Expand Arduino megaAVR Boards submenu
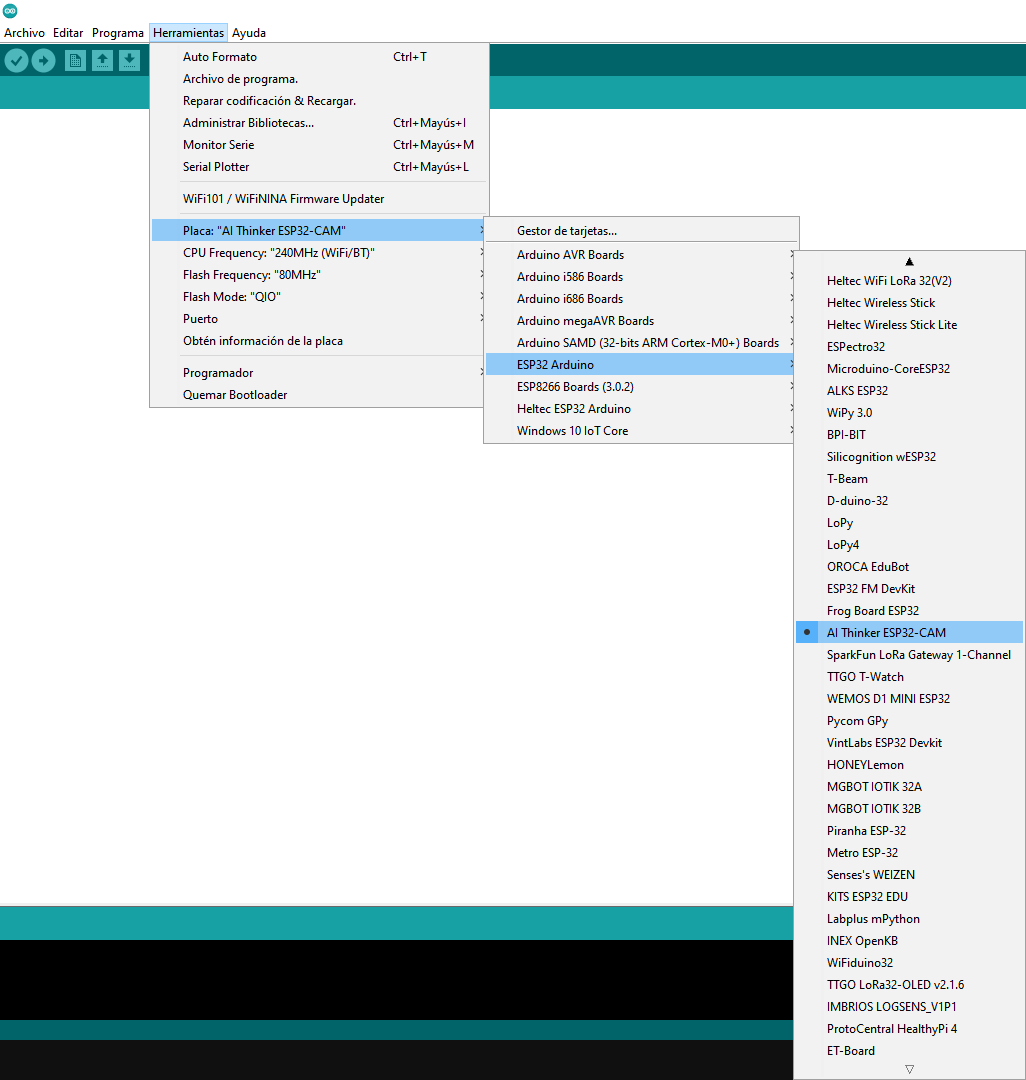1026x1080 pixels. 641,320
